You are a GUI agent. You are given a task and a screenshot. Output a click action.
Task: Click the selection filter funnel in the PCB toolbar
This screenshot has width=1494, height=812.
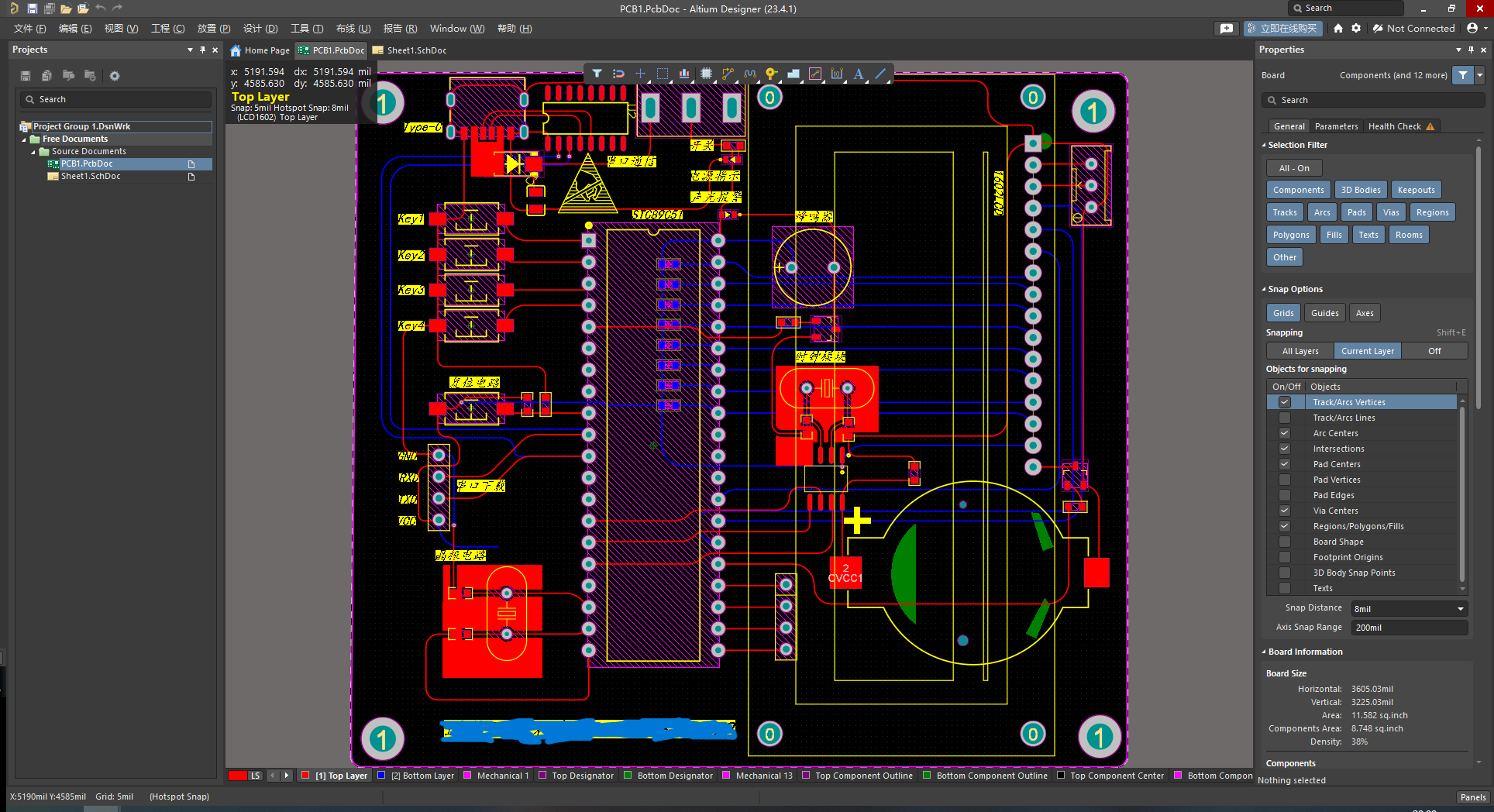coord(597,74)
